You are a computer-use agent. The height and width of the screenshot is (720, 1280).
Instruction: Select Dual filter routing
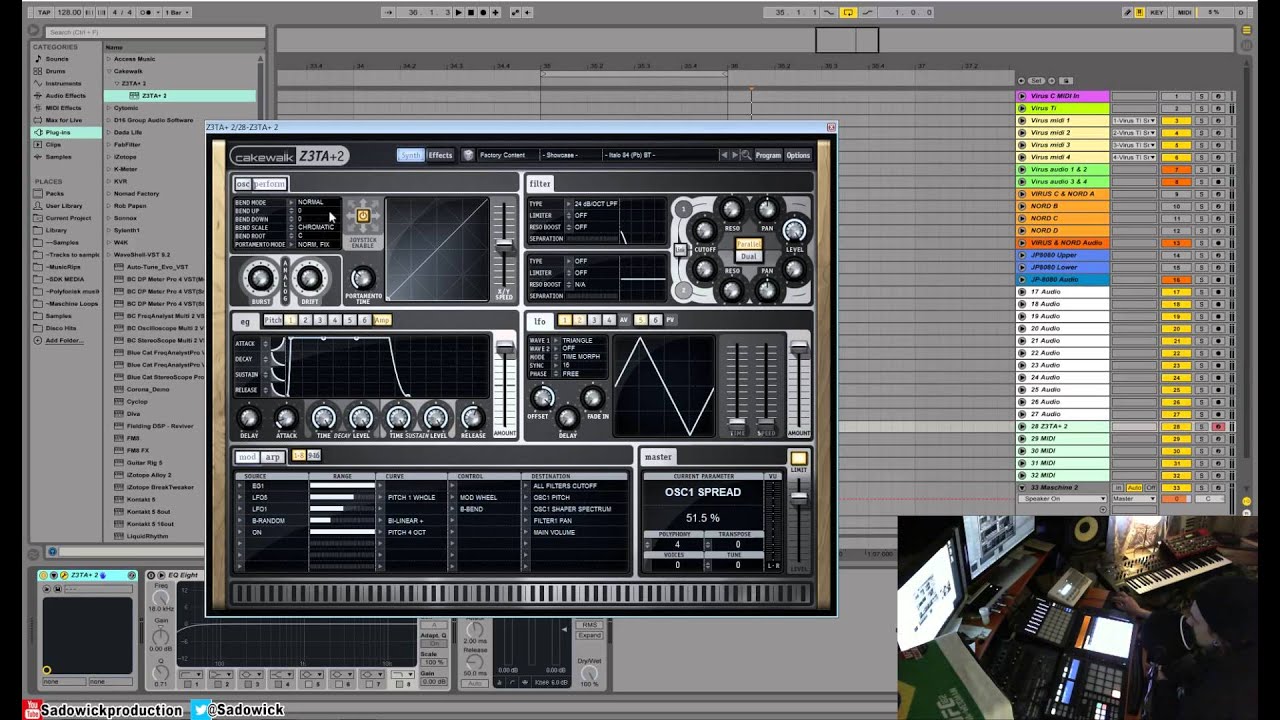coord(749,256)
